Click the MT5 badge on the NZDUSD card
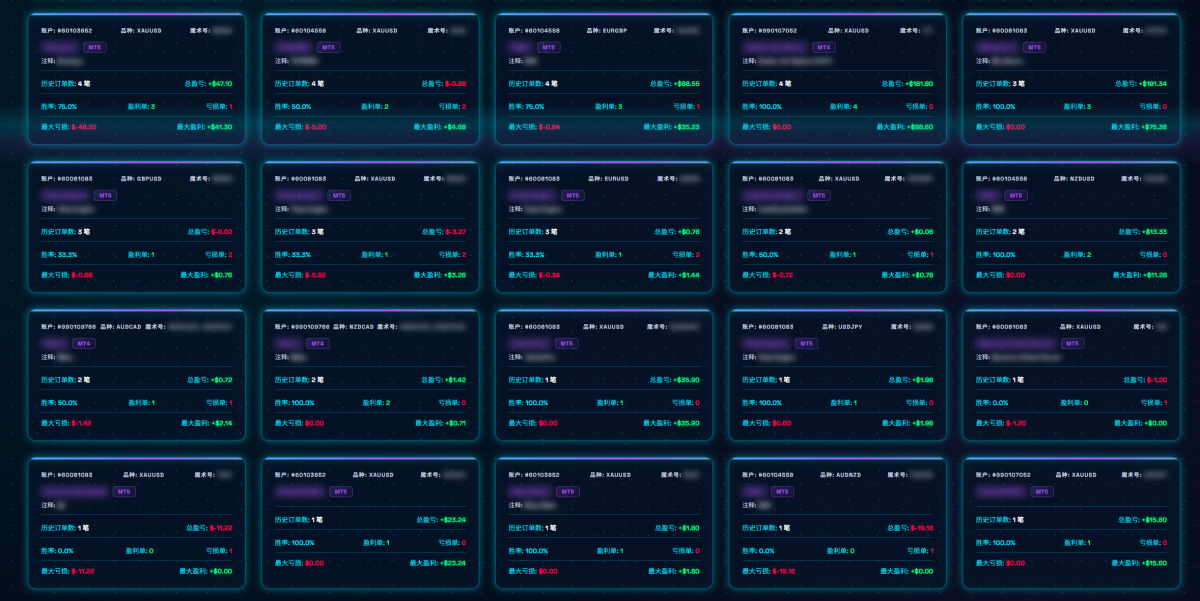 tap(1015, 195)
